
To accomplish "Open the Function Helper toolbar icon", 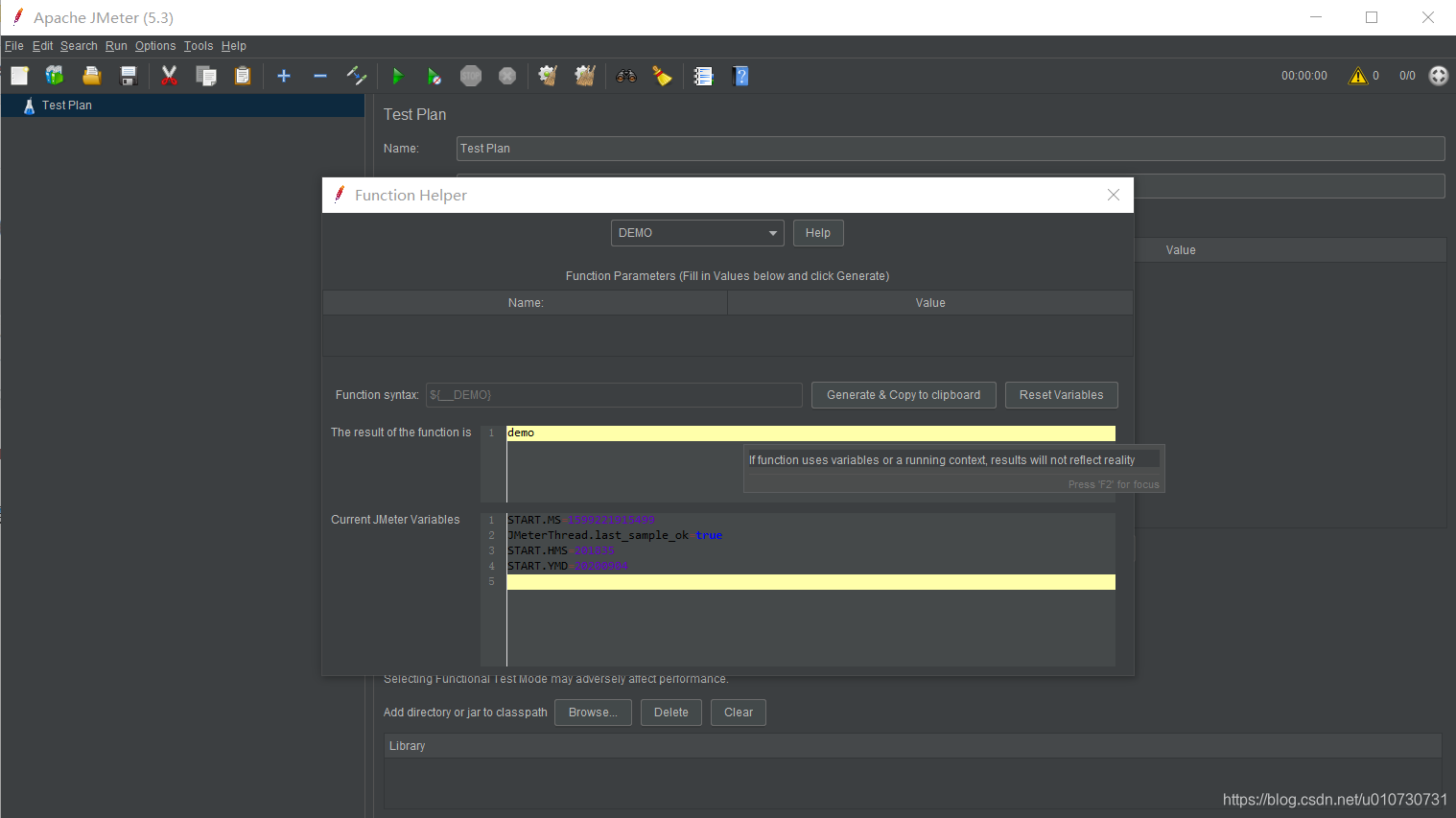I will pyautogui.click(x=704, y=76).
